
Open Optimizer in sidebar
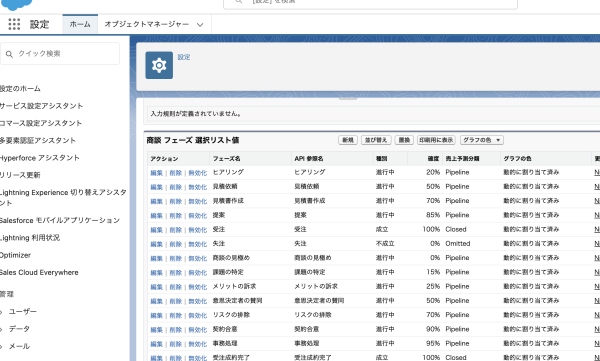(15, 255)
